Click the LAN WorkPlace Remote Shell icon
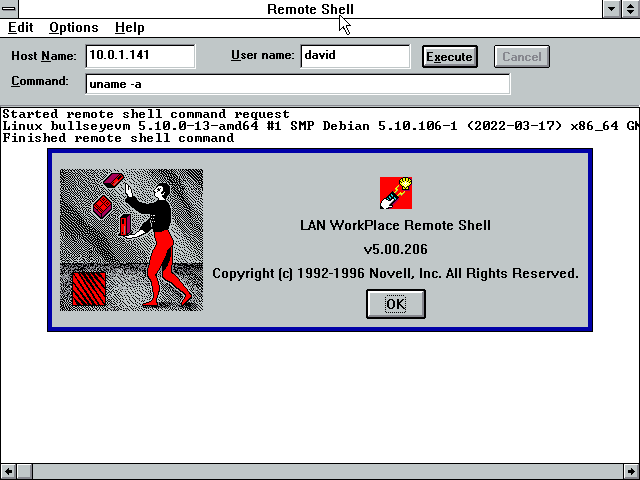This screenshot has height=480, width=640. point(396,193)
